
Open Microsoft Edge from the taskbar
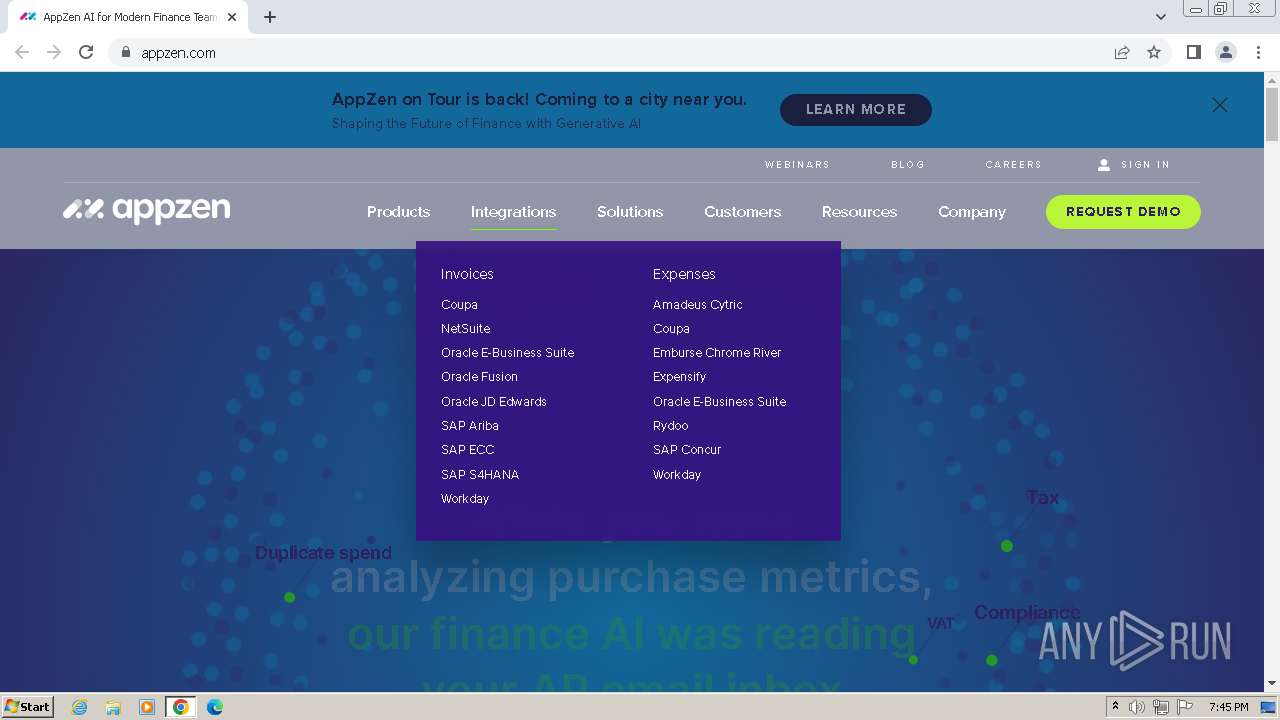[x=215, y=707]
